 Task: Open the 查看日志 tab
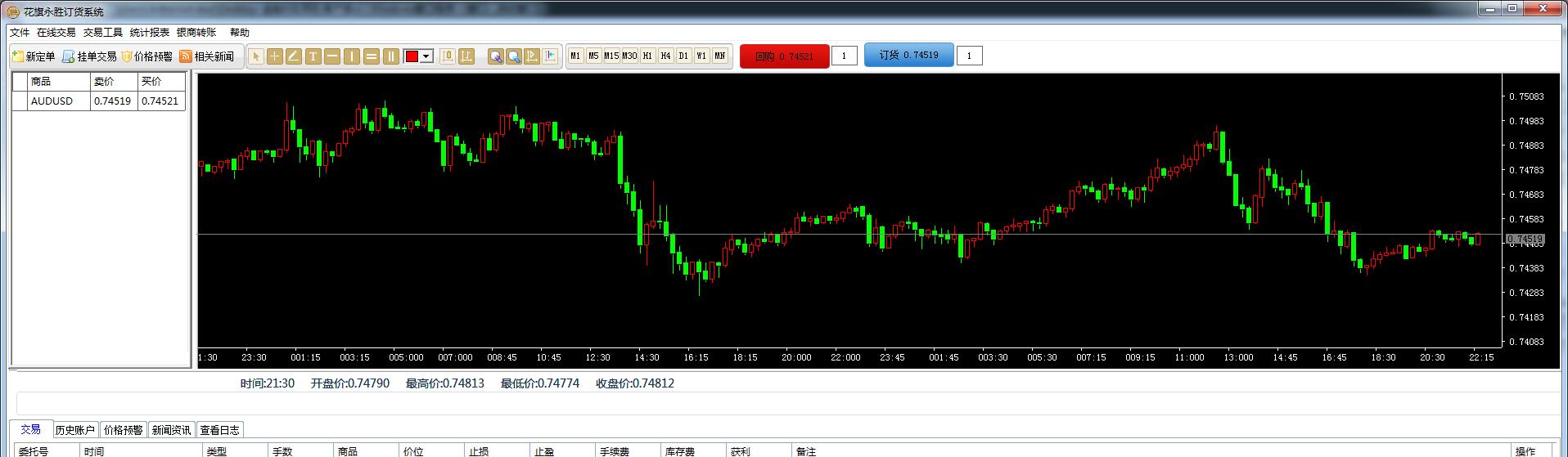pos(219,430)
